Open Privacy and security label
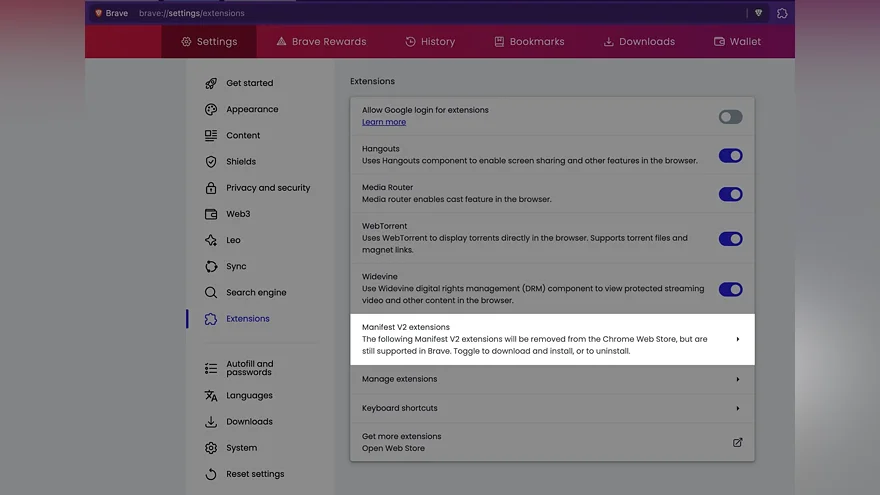Image resolution: width=880 pixels, height=495 pixels. click(x=268, y=187)
